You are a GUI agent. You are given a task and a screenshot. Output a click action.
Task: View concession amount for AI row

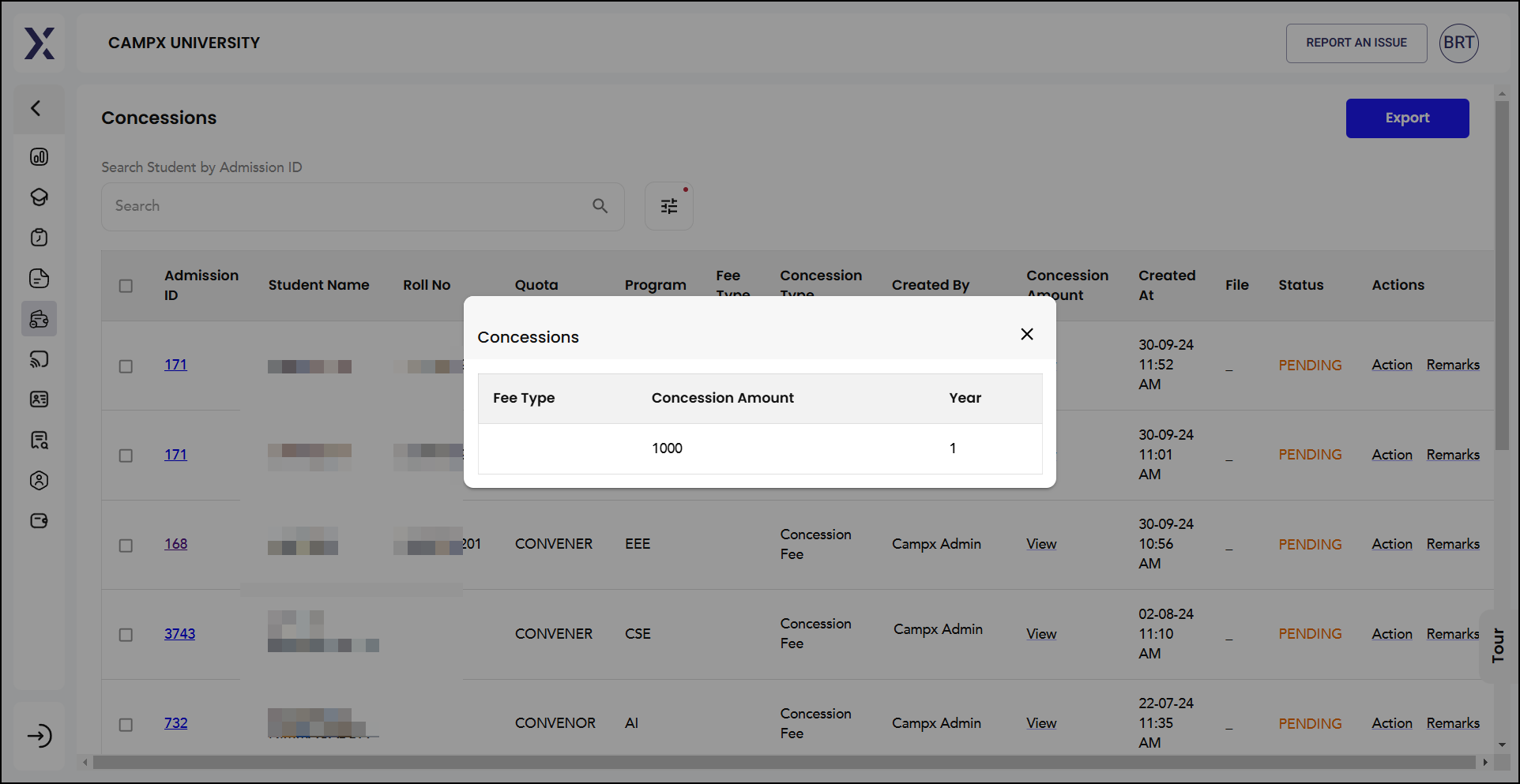(1041, 723)
